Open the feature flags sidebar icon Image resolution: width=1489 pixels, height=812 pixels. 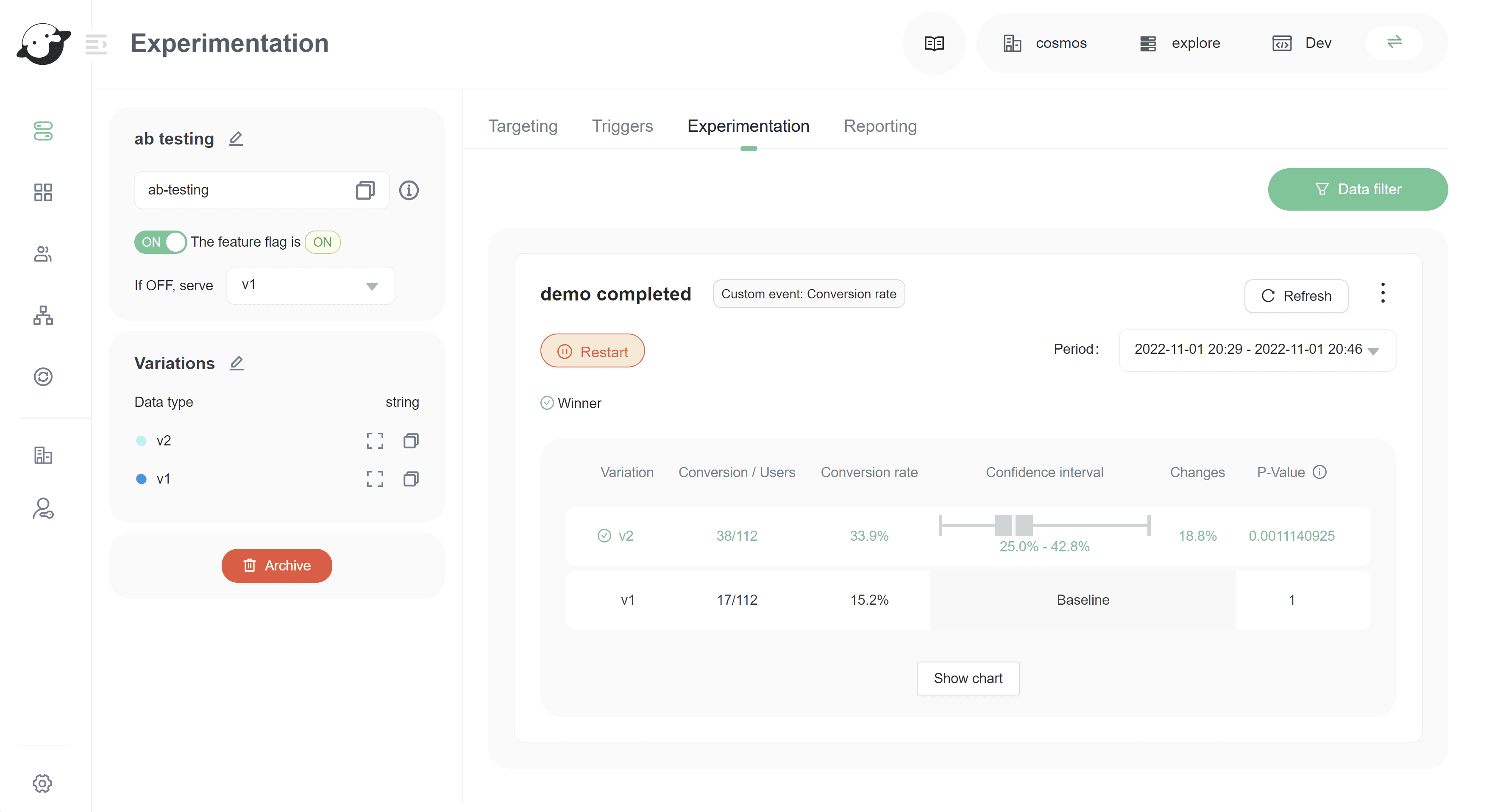(43, 131)
